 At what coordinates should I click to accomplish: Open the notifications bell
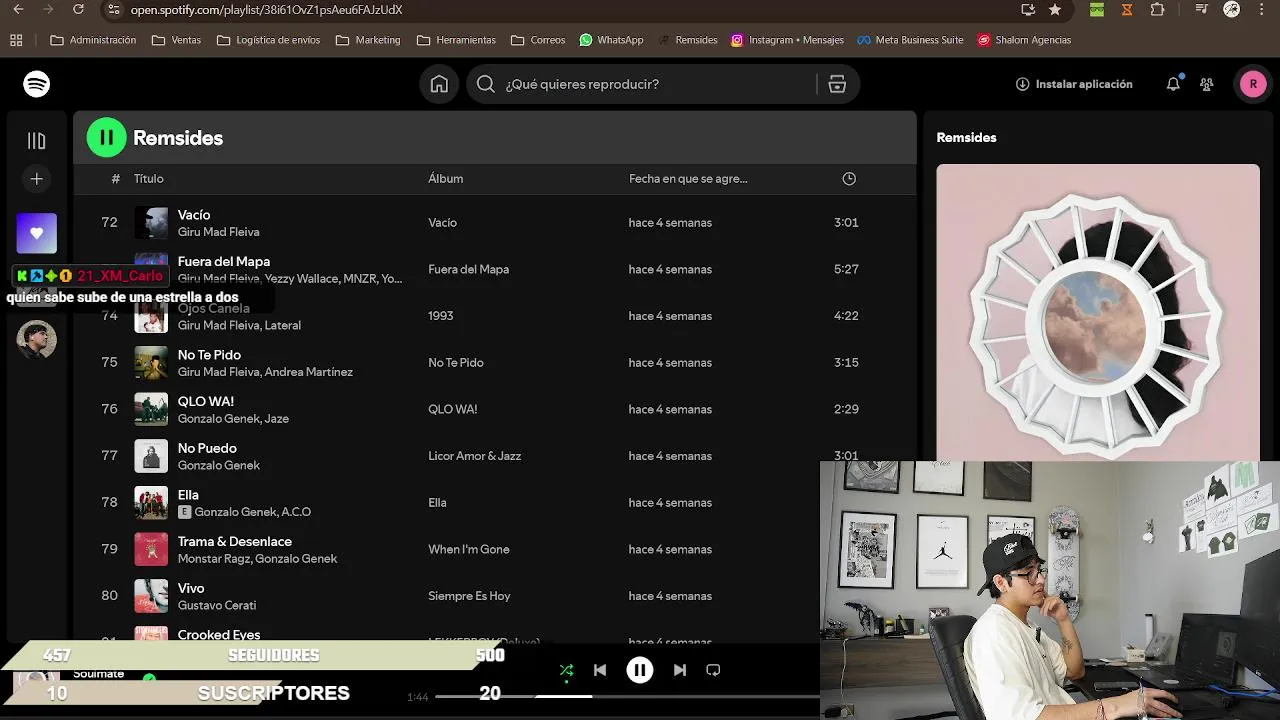click(x=1173, y=84)
